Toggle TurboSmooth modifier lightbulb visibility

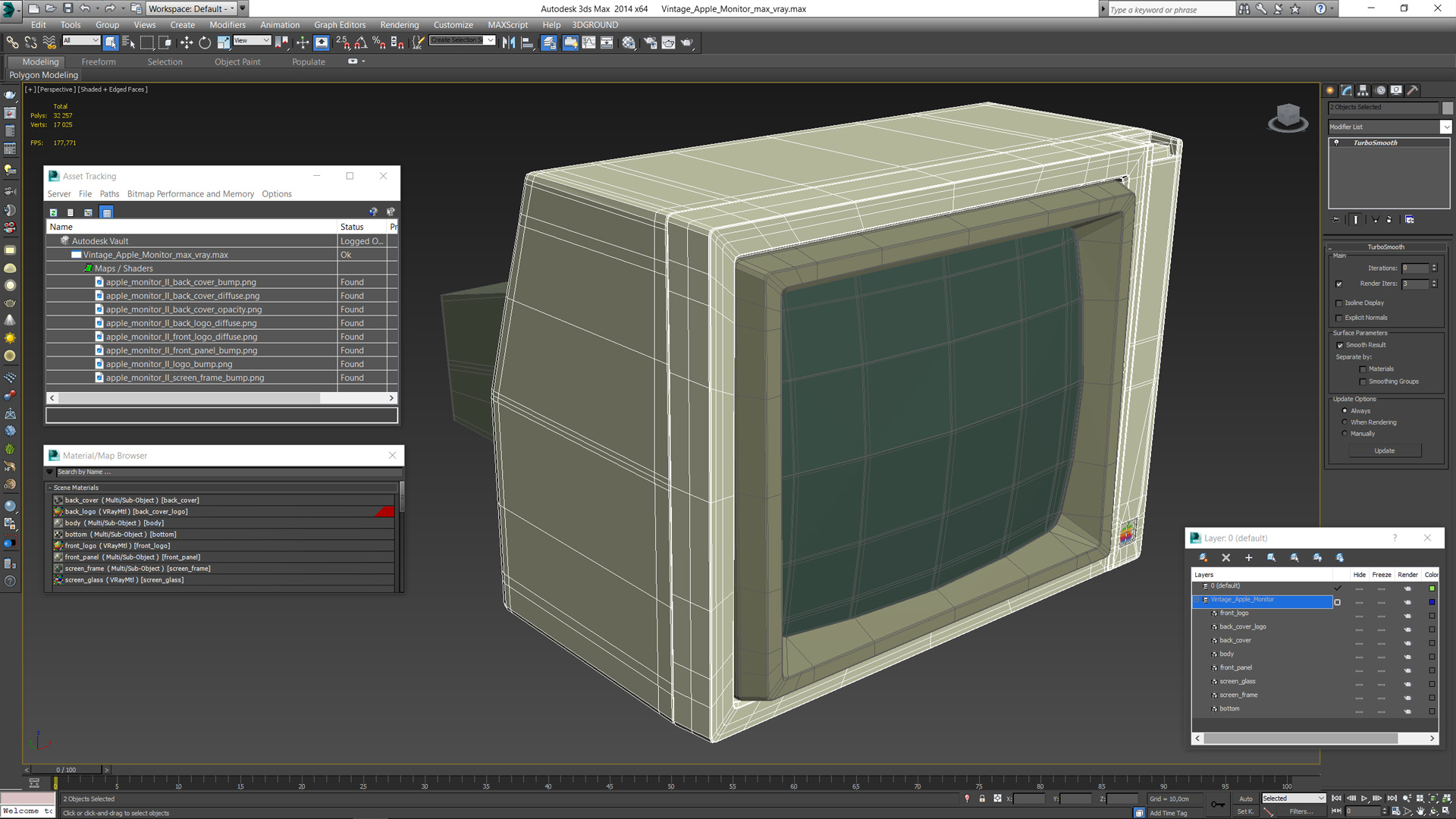(1337, 143)
